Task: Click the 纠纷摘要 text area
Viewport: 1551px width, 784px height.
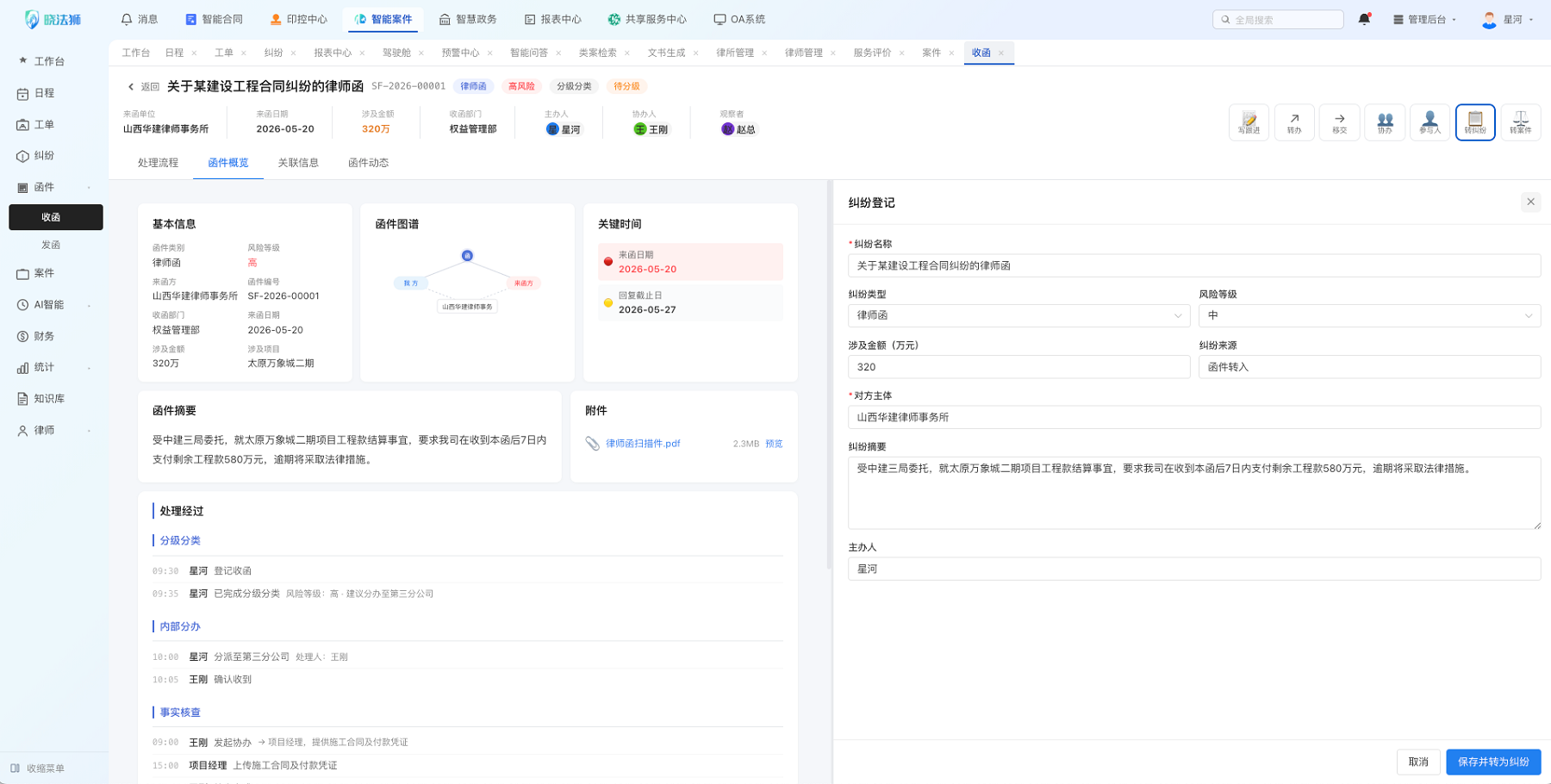Action: pyautogui.click(x=1194, y=493)
